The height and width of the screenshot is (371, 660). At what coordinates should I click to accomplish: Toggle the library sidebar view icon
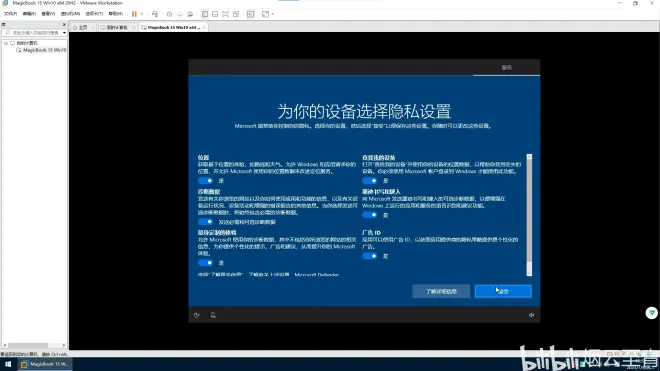point(205,14)
